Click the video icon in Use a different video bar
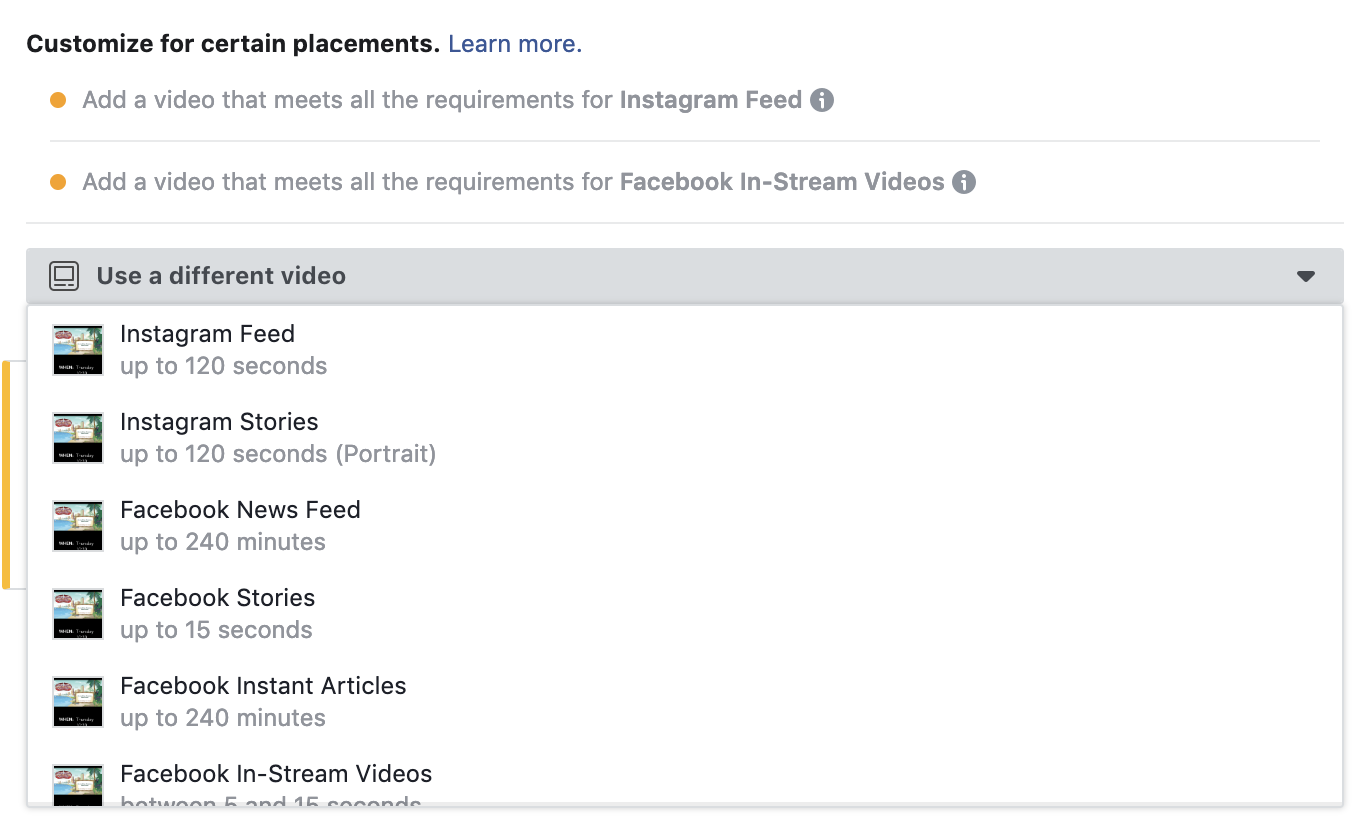Image resolution: width=1358 pixels, height=826 pixels. pos(64,276)
